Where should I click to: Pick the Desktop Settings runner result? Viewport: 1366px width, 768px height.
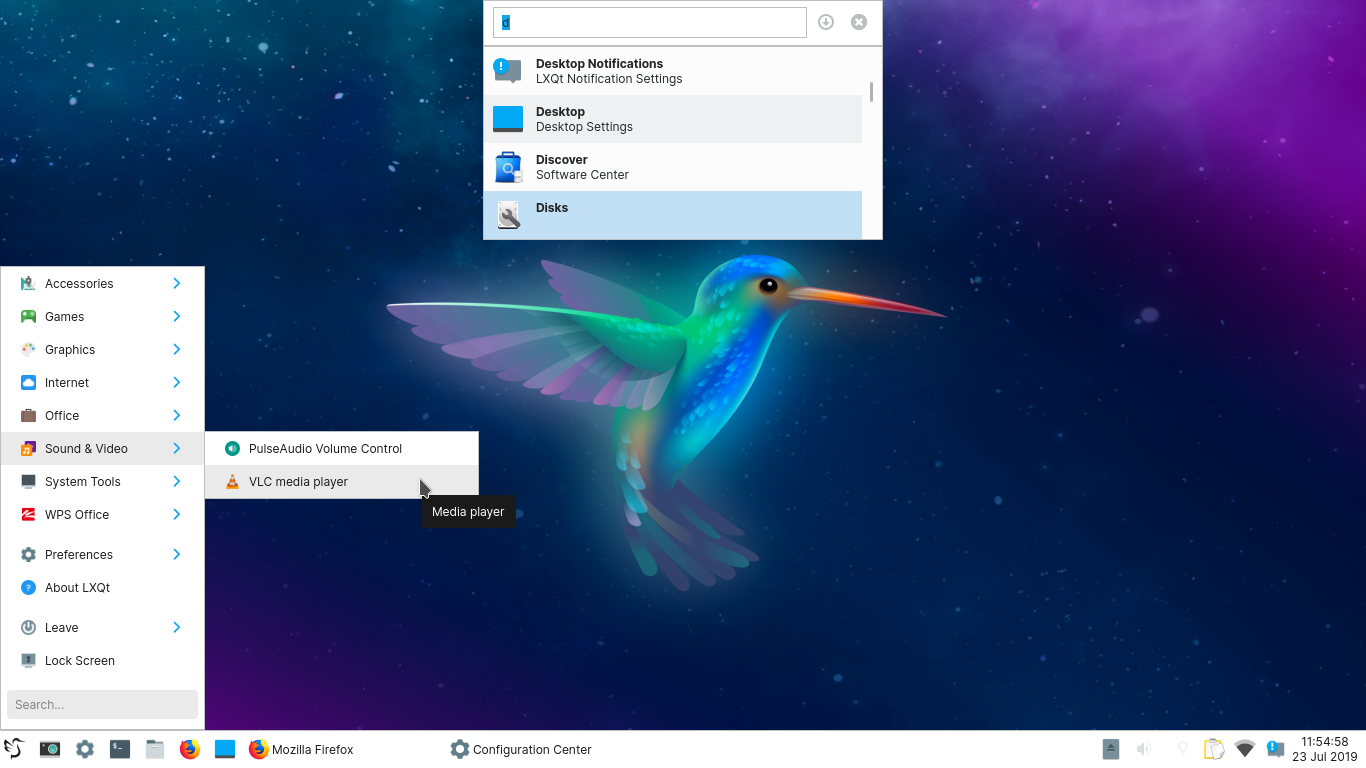click(x=673, y=119)
